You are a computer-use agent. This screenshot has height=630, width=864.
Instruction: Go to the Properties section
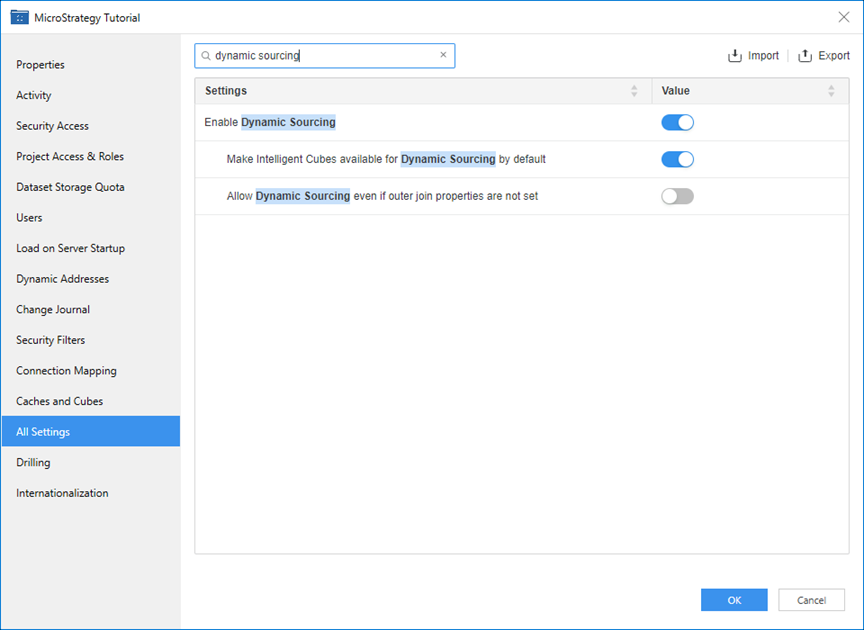point(40,65)
